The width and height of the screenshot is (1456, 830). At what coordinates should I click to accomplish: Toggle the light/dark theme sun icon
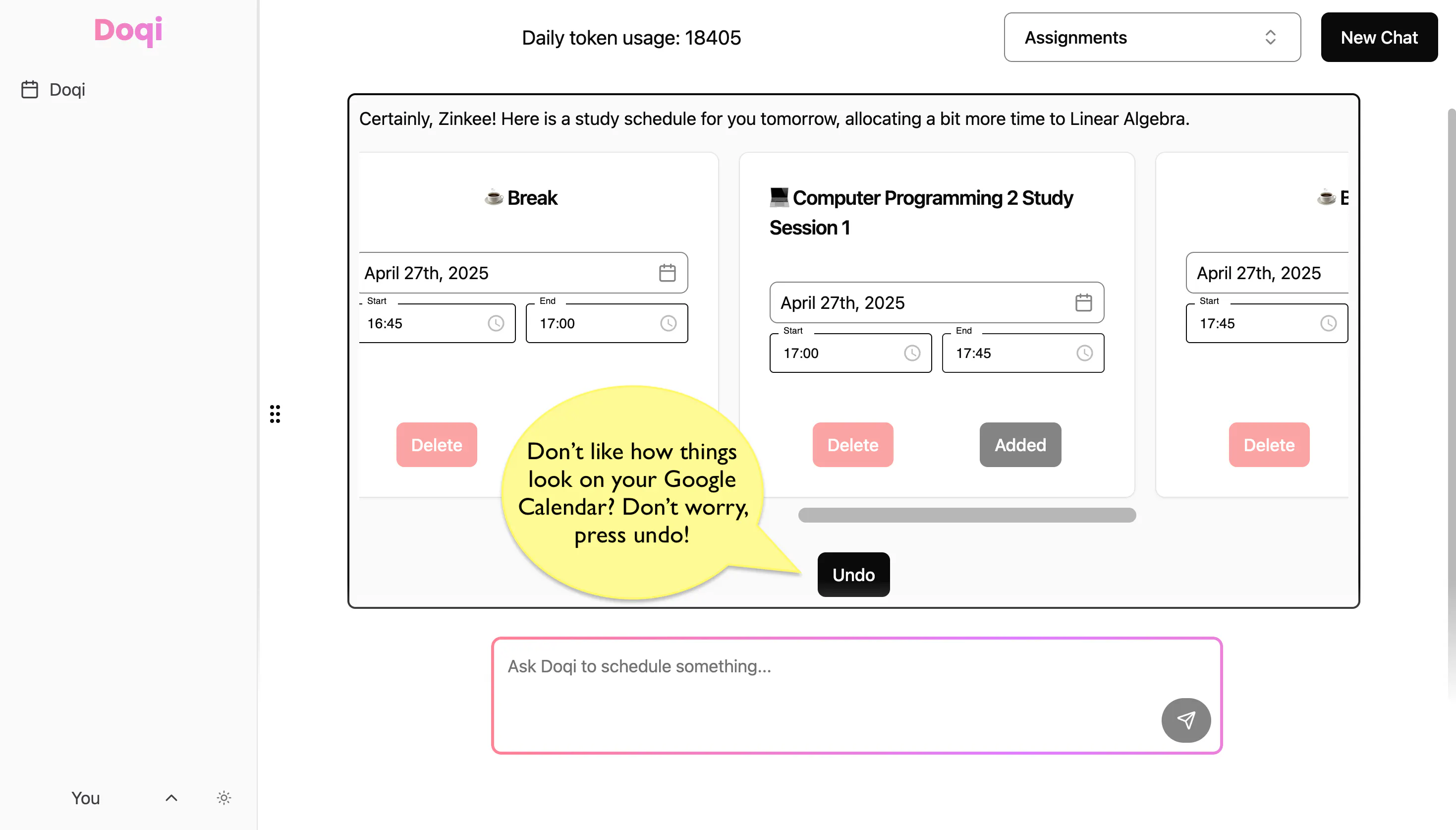(x=224, y=797)
